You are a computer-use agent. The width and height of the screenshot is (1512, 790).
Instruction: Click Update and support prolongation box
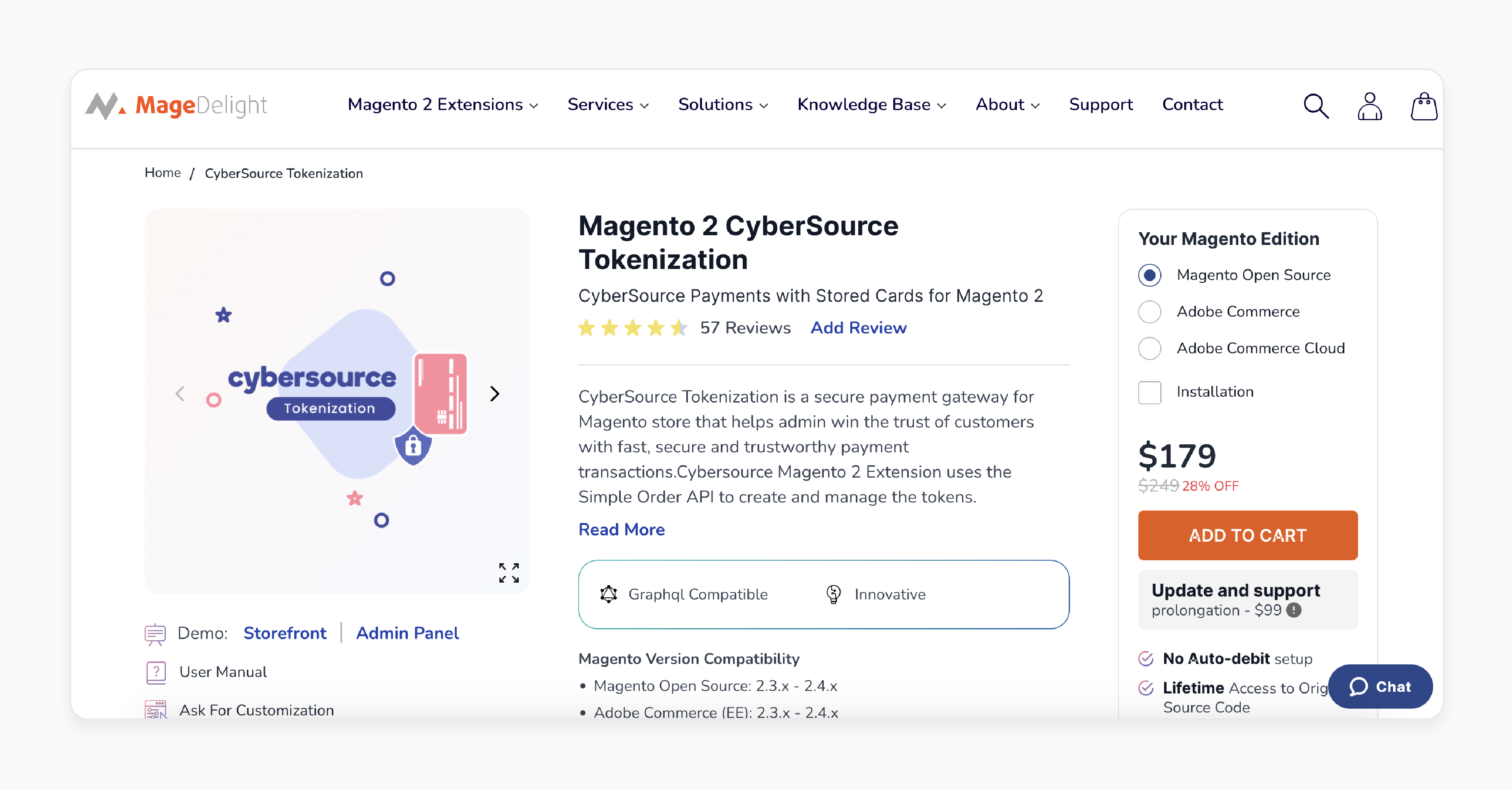tap(1247, 600)
